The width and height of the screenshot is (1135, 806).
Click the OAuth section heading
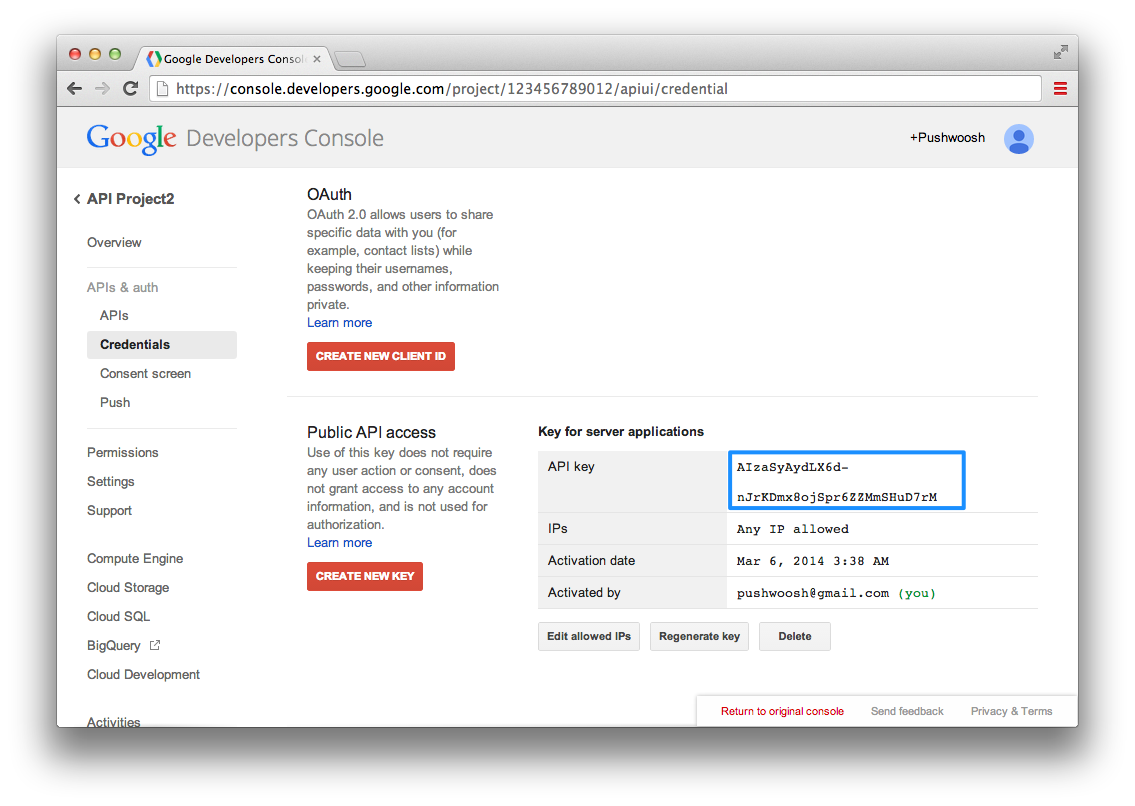[329, 194]
